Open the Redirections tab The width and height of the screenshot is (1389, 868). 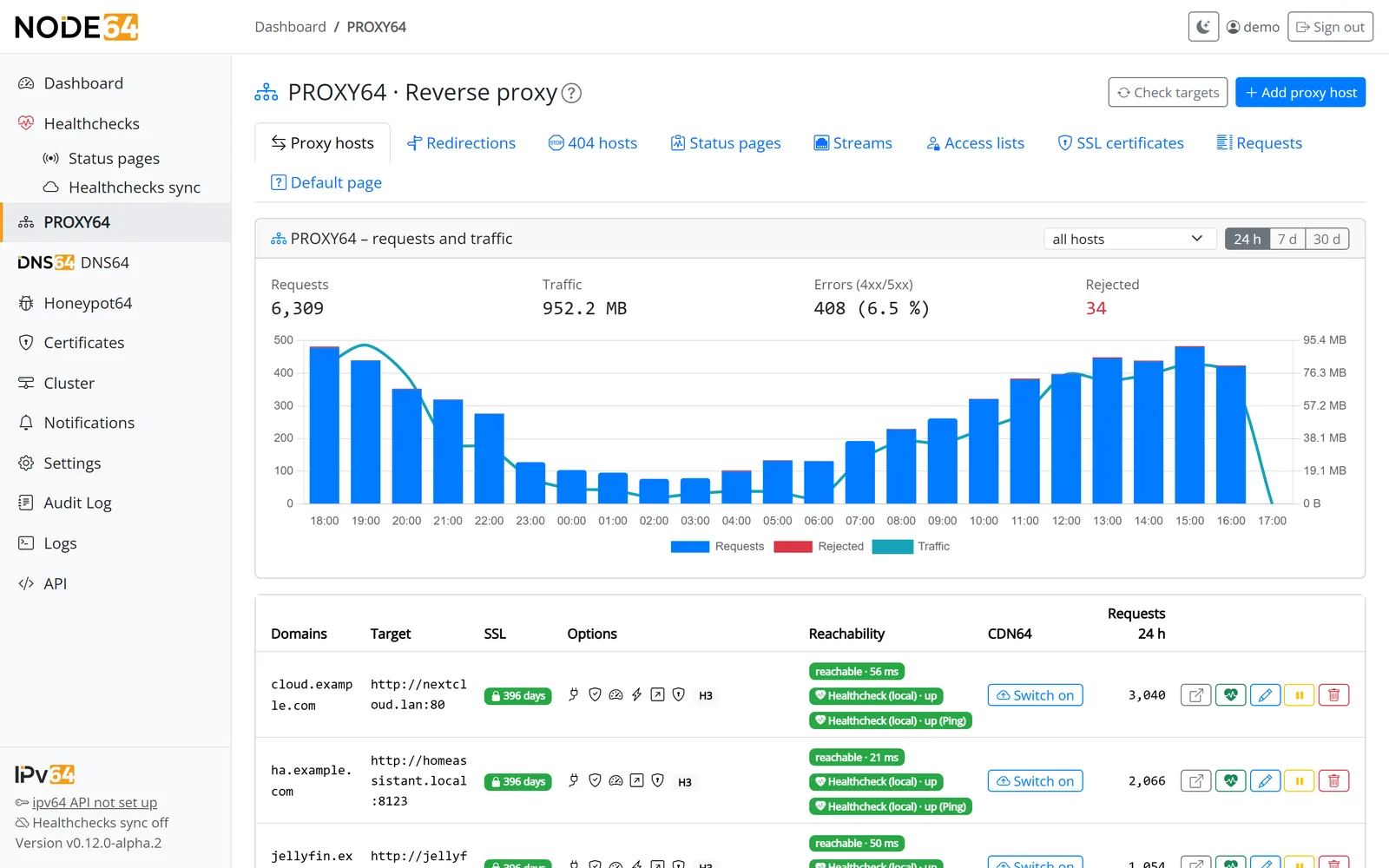click(461, 143)
